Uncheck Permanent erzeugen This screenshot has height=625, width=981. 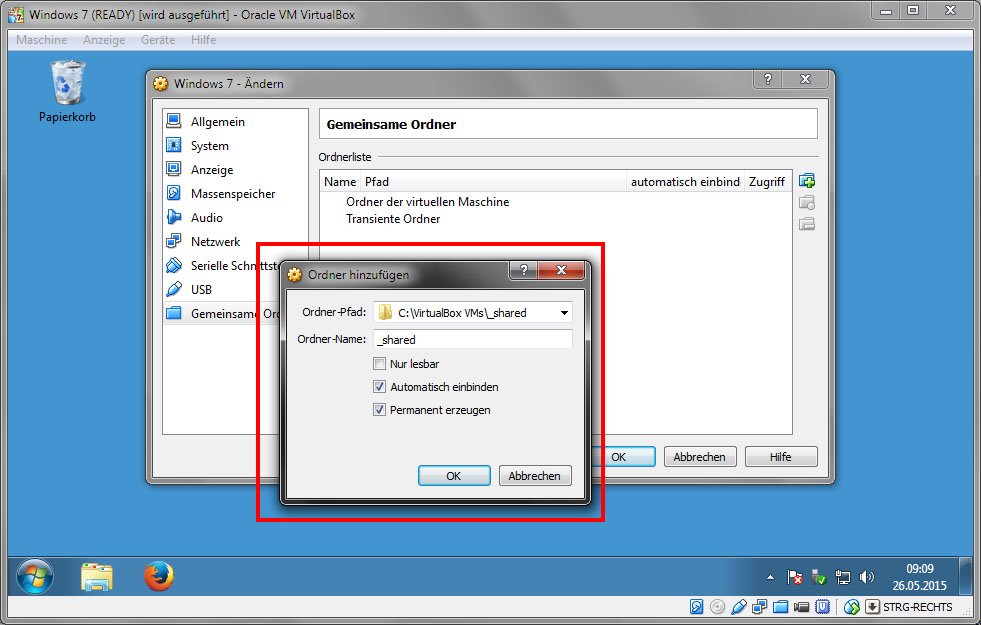point(379,410)
